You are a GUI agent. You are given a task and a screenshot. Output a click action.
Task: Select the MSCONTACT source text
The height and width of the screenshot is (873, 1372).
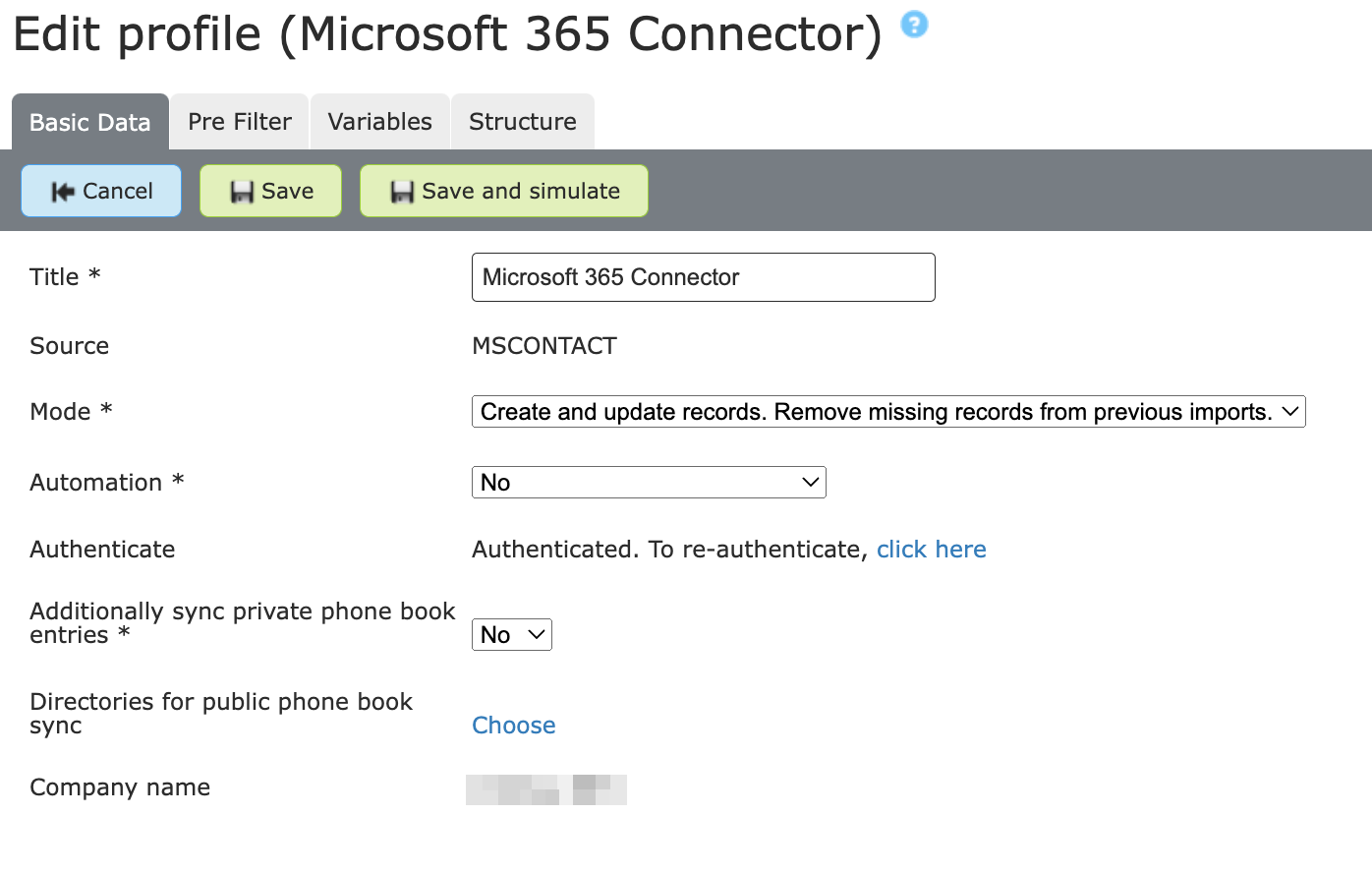coord(544,346)
